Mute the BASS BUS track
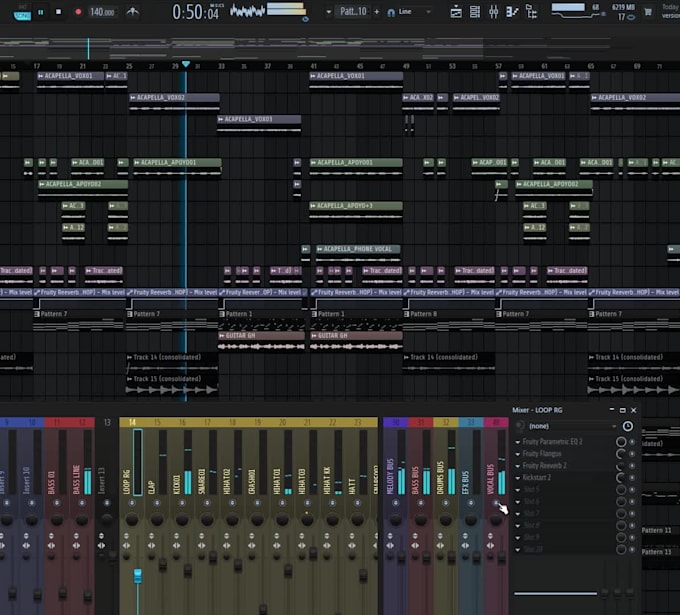 pyautogui.click(x=421, y=503)
